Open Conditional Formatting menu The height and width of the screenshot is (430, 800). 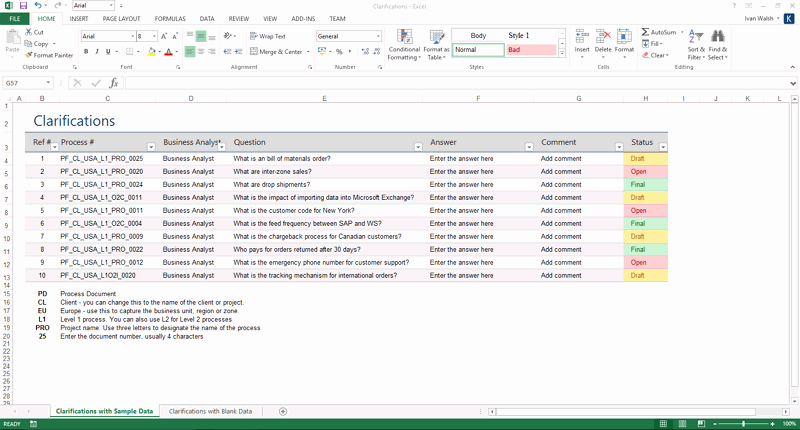404,45
